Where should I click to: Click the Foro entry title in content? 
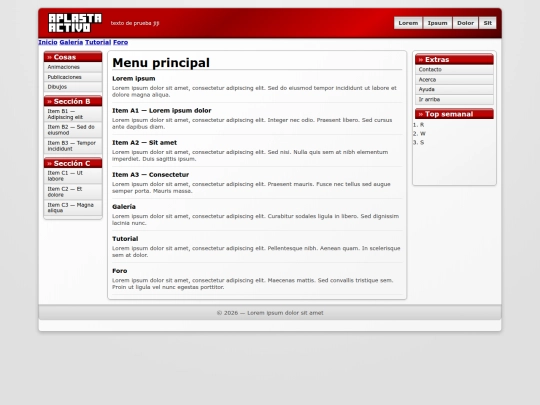coord(120,271)
